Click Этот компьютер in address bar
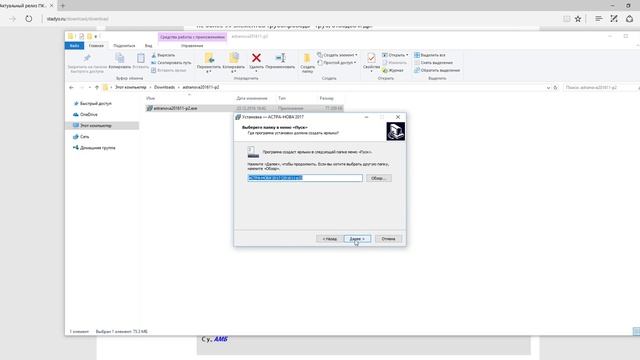Viewport: 640px width, 360px height. click(x=130, y=87)
